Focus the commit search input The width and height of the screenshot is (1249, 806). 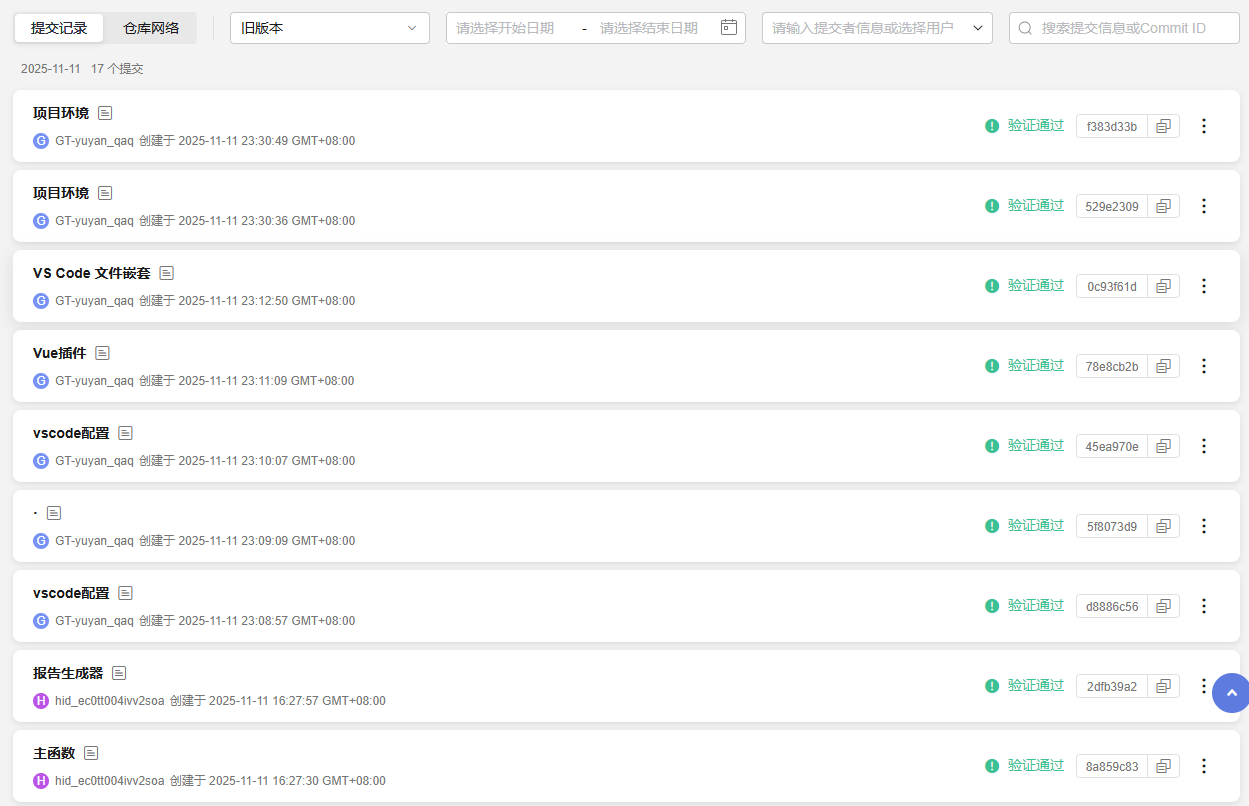coord(1123,28)
